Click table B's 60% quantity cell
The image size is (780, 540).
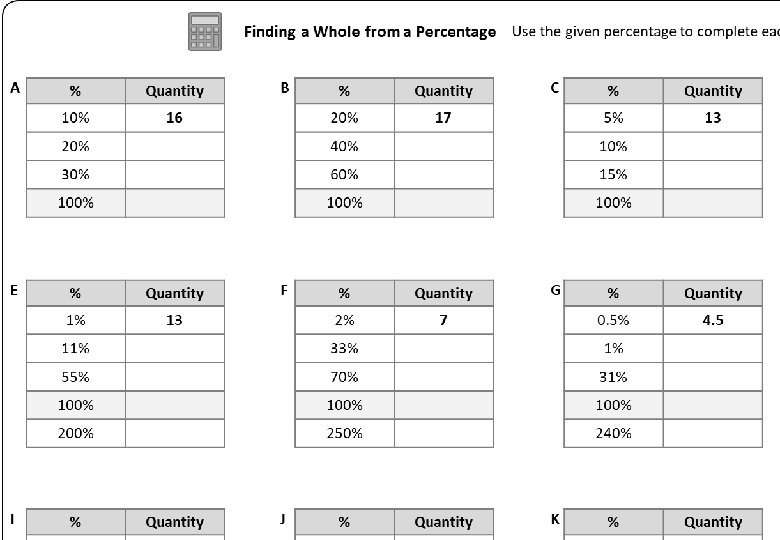[x=444, y=174]
